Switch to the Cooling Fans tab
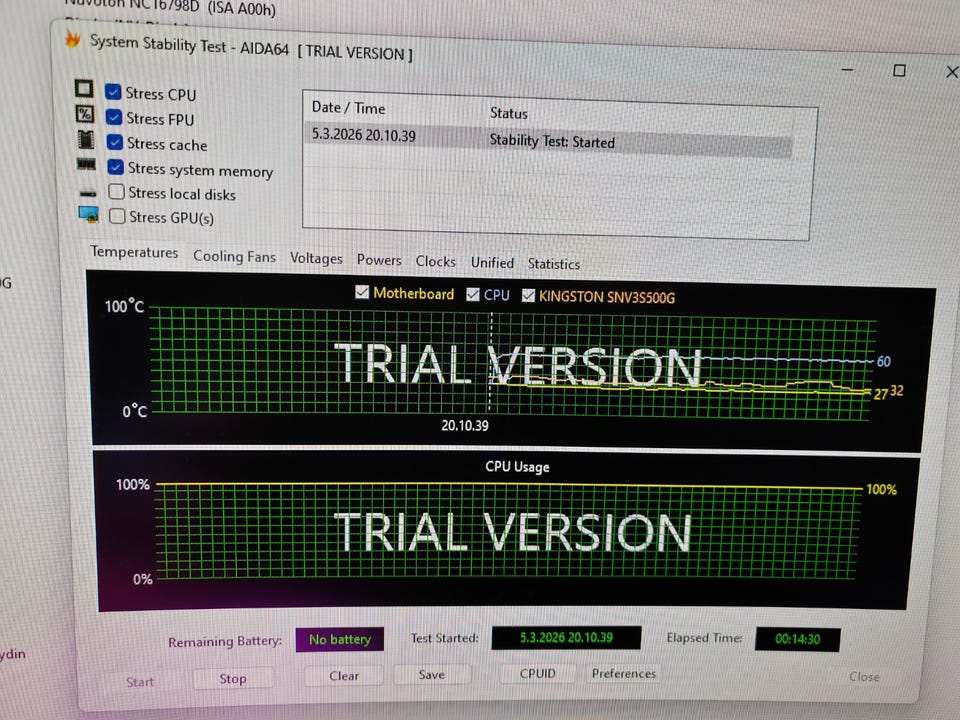 click(x=234, y=257)
